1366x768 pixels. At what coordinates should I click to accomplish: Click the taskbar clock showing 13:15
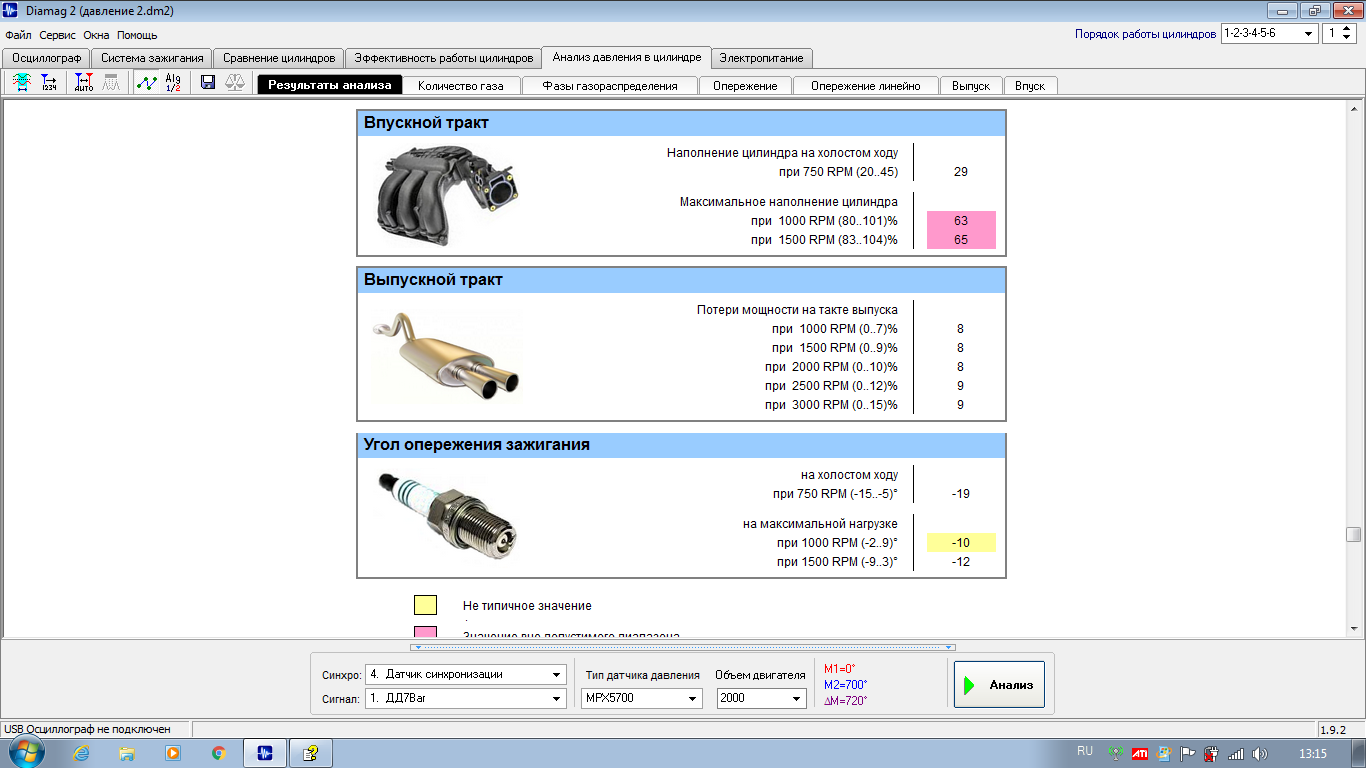pos(1312,753)
